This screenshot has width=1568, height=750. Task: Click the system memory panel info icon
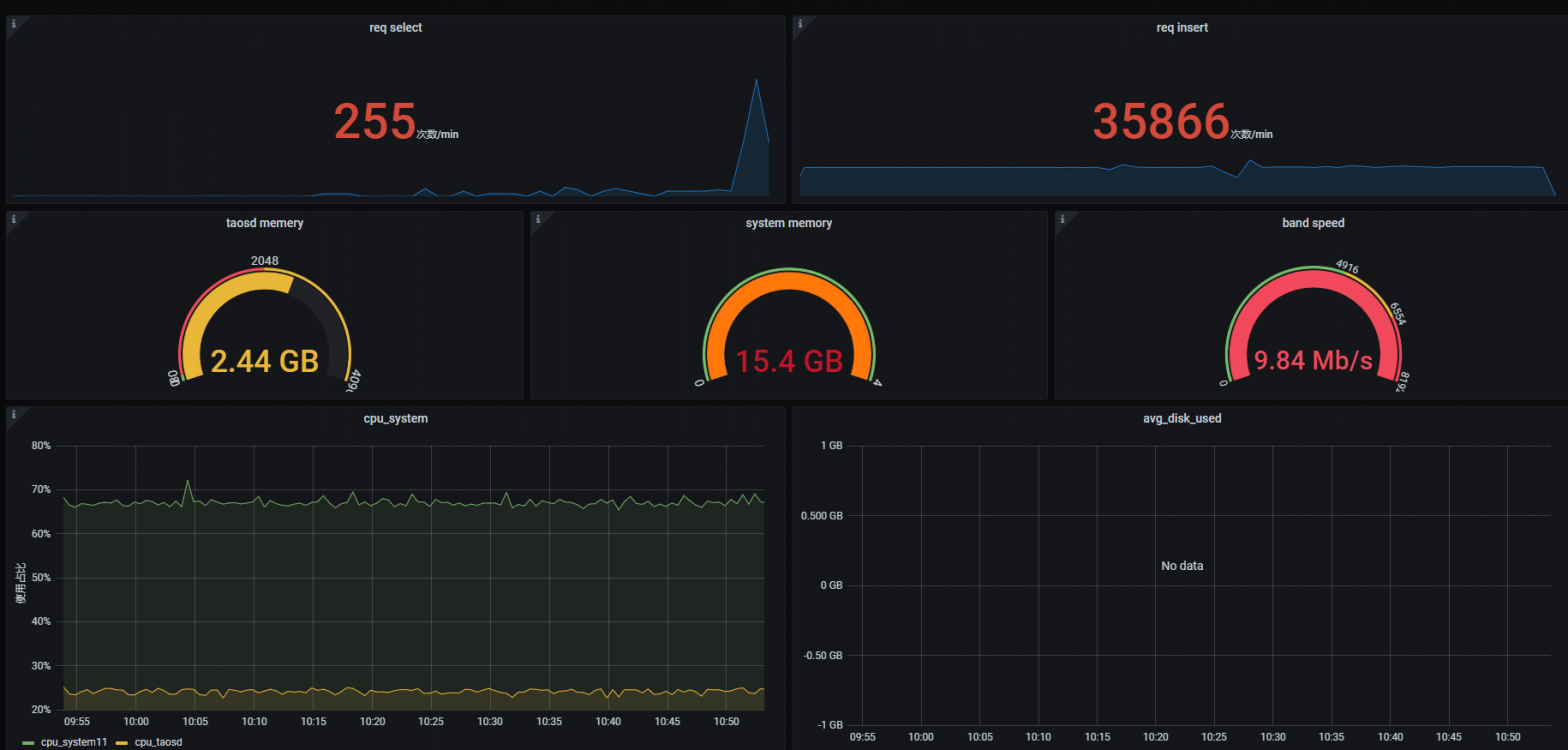537,218
